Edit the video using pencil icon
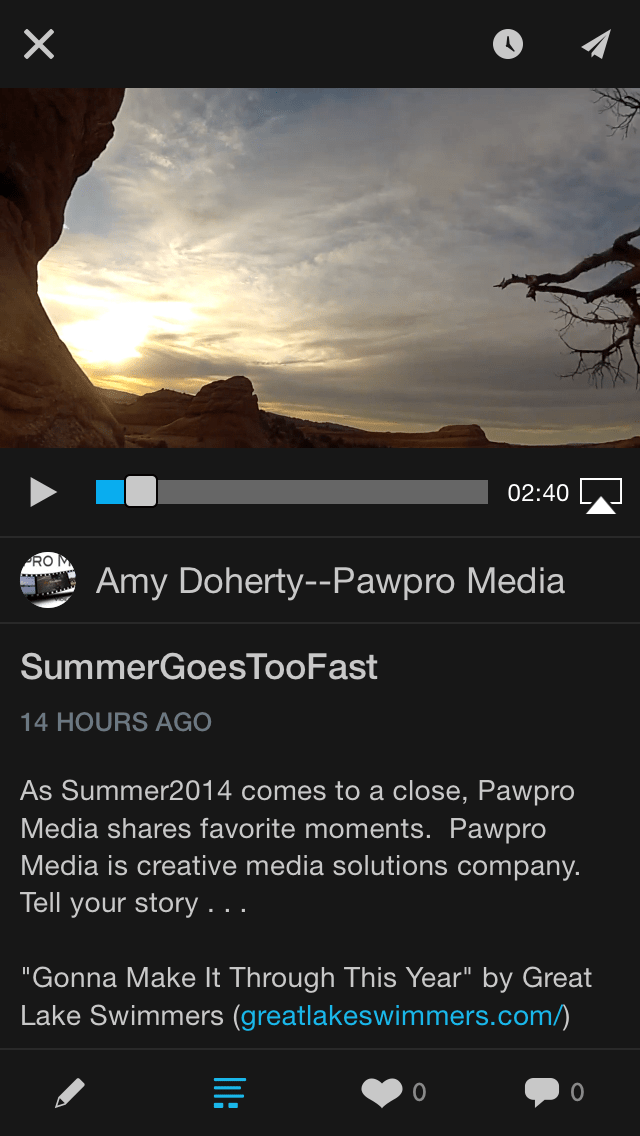 (x=69, y=1093)
